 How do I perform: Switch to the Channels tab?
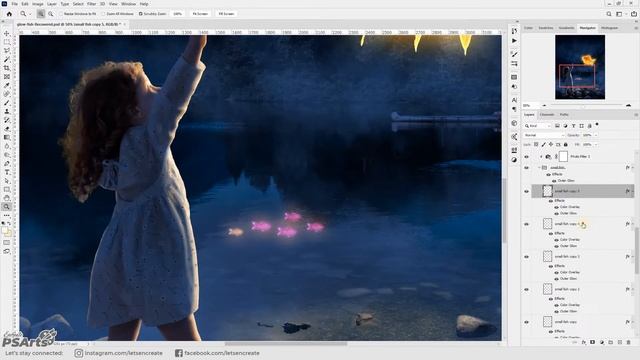point(547,115)
